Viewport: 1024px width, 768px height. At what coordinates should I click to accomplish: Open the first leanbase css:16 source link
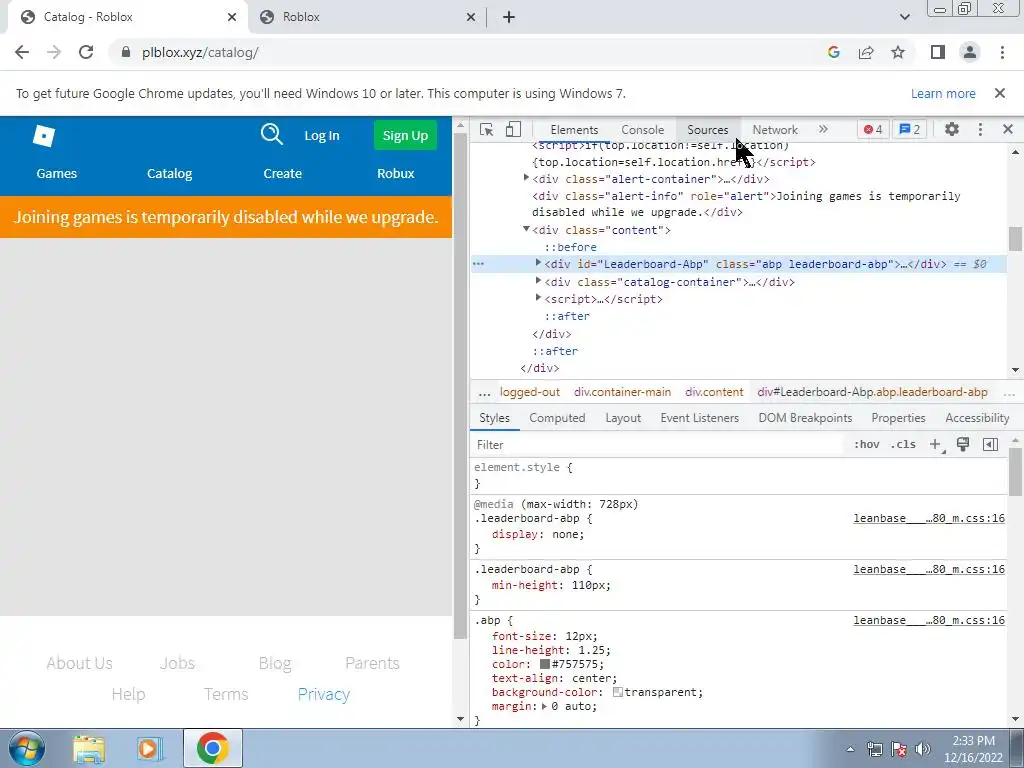[x=929, y=519]
